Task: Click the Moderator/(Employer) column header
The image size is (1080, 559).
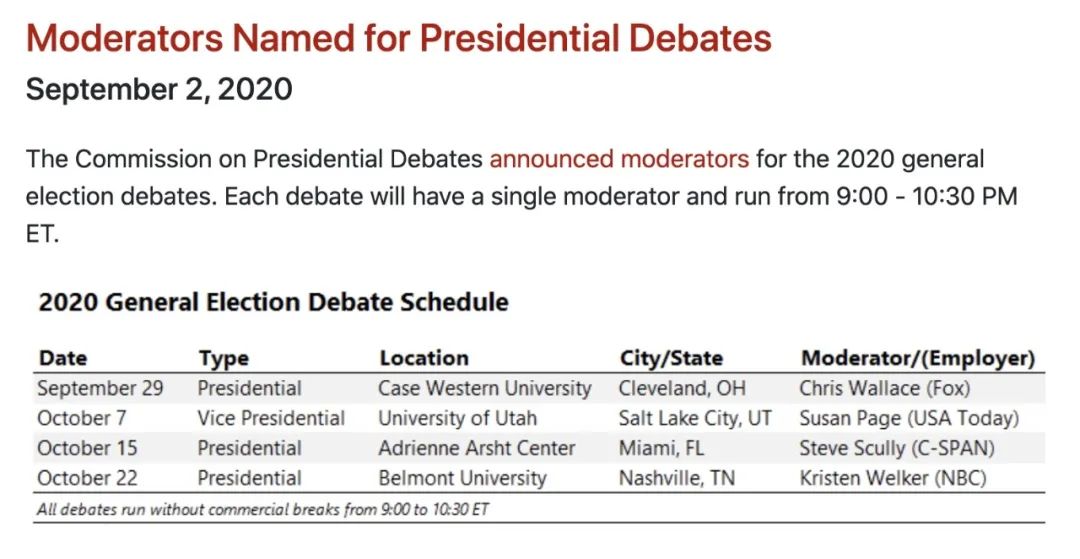Action: click(x=918, y=358)
